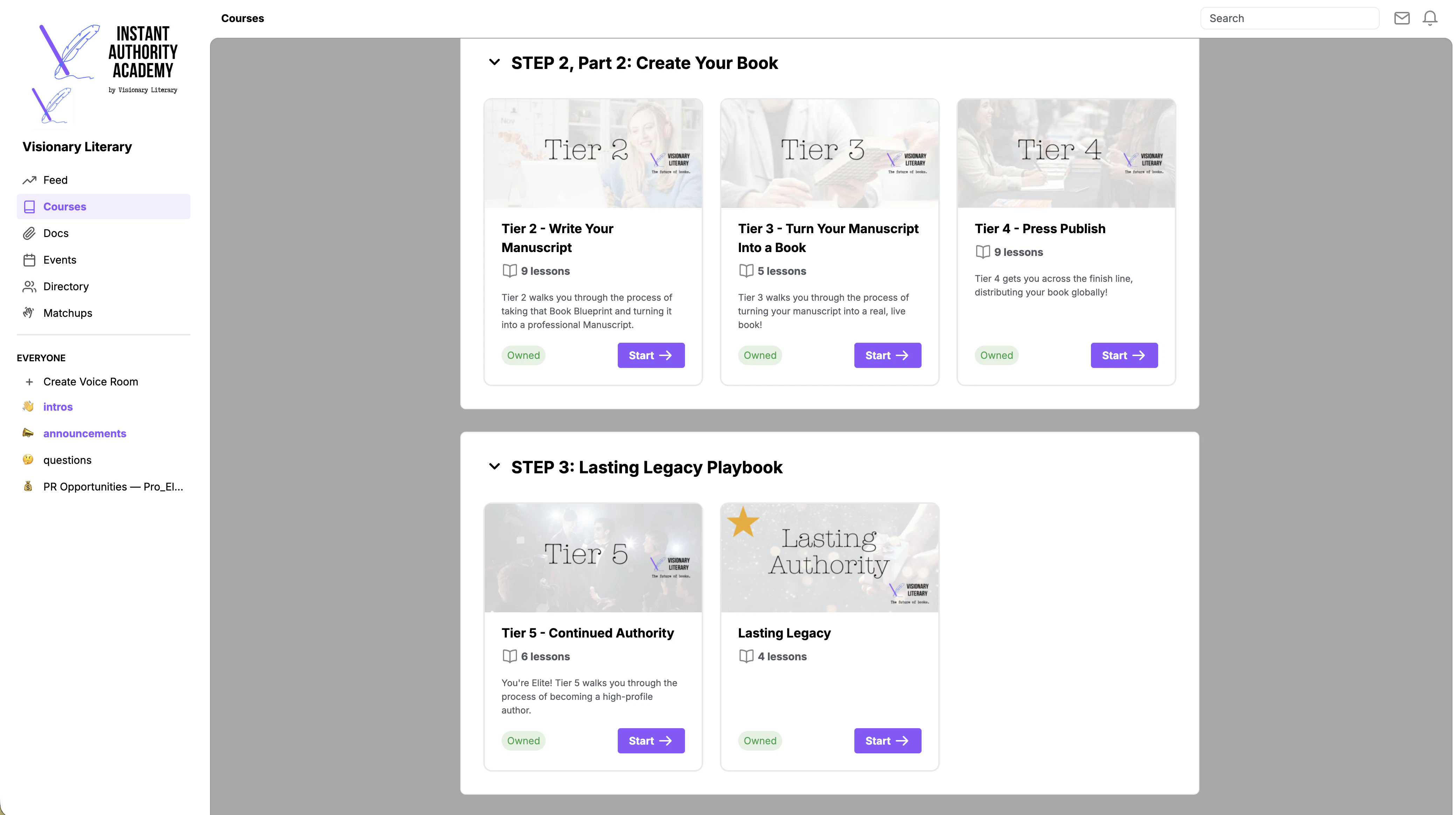Start the Tier 4 Press Publish course
The image size is (1456, 815).
point(1123,355)
